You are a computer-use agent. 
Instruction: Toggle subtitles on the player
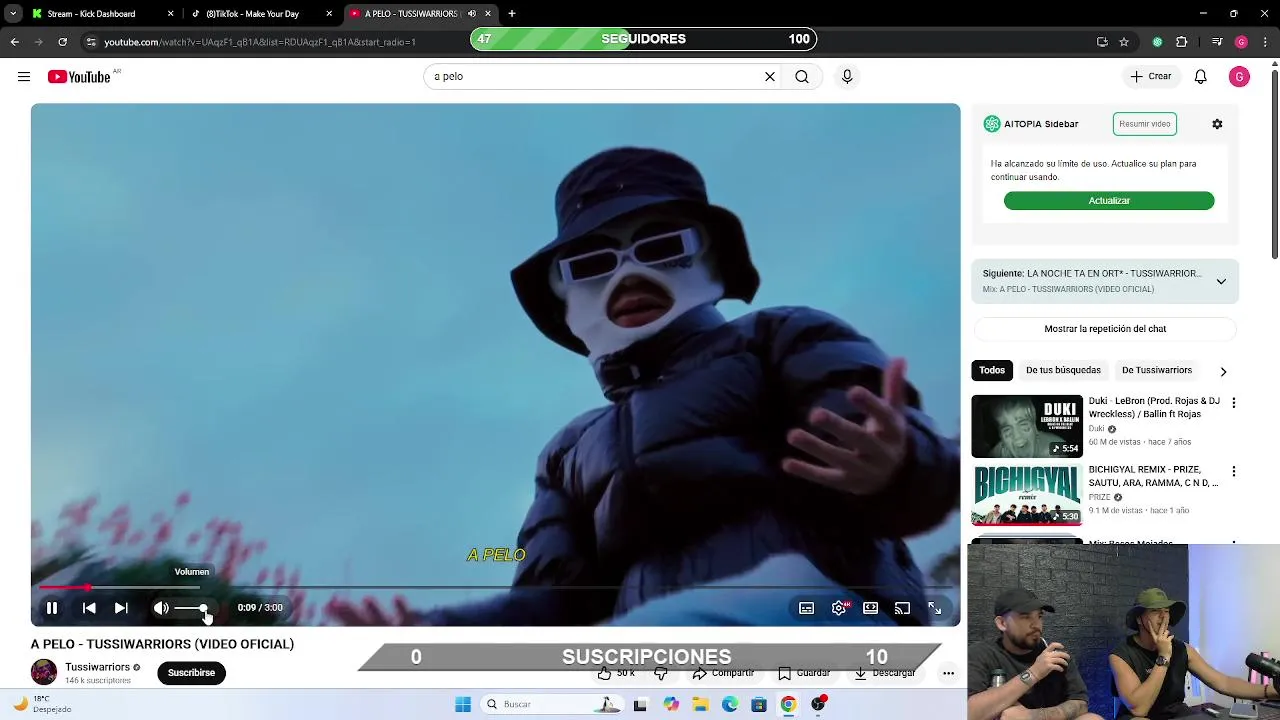[806, 608]
